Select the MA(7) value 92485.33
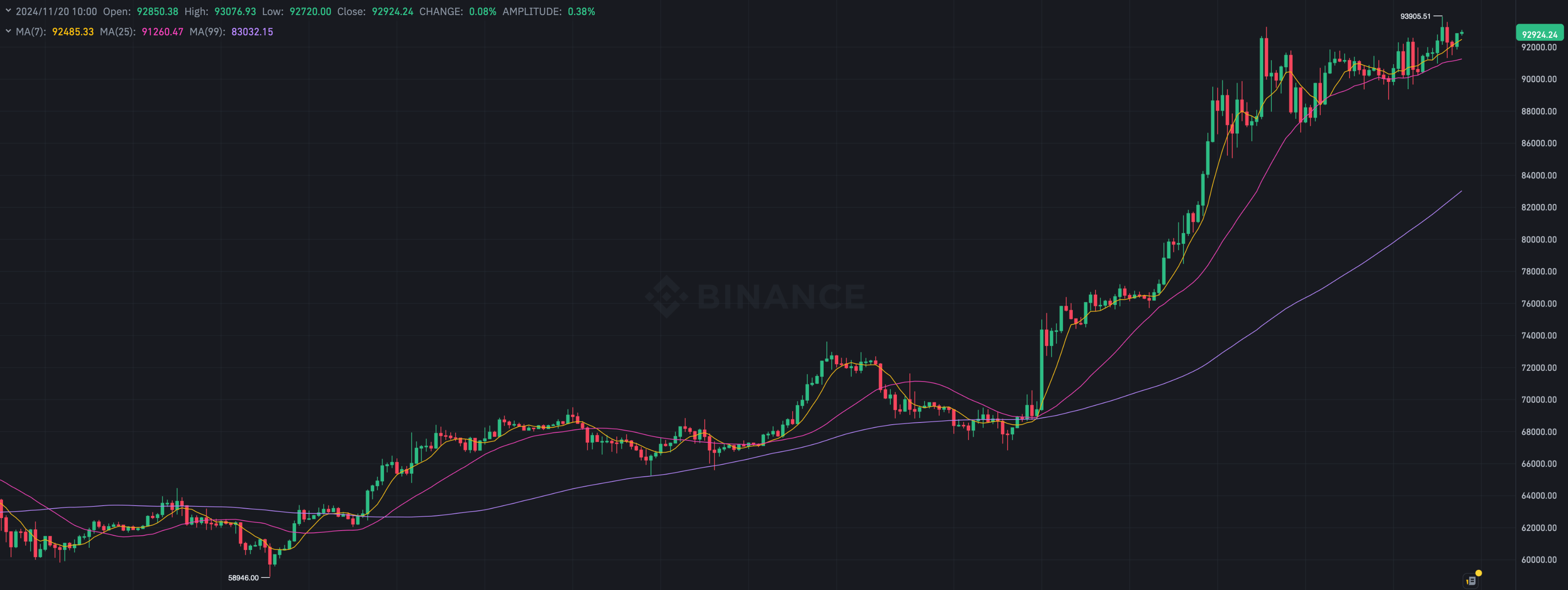1568x590 pixels. point(73,31)
